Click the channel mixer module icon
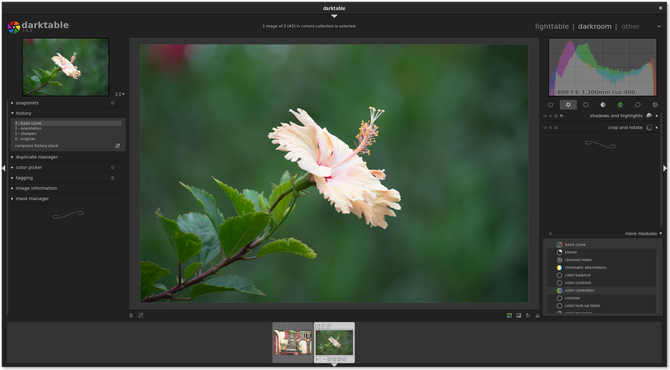Viewport: 670px width, 370px height. [559, 260]
